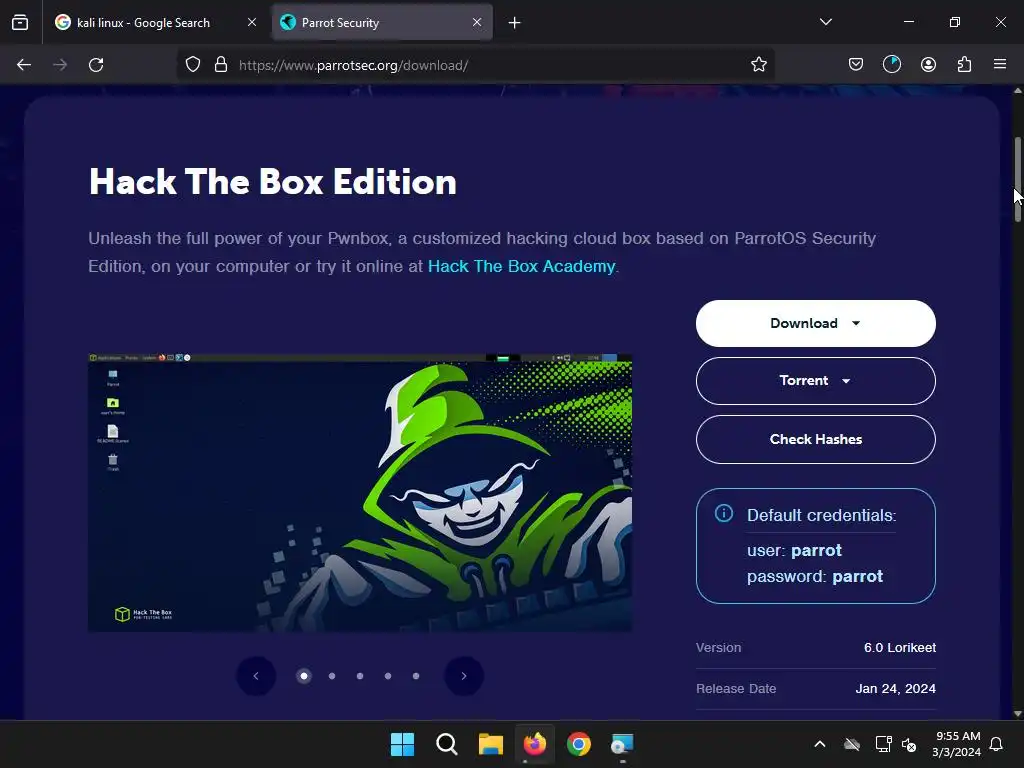Click the release date Jan 24, 2024
Image resolution: width=1024 pixels, height=768 pixels.
pyautogui.click(x=895, y=688)
